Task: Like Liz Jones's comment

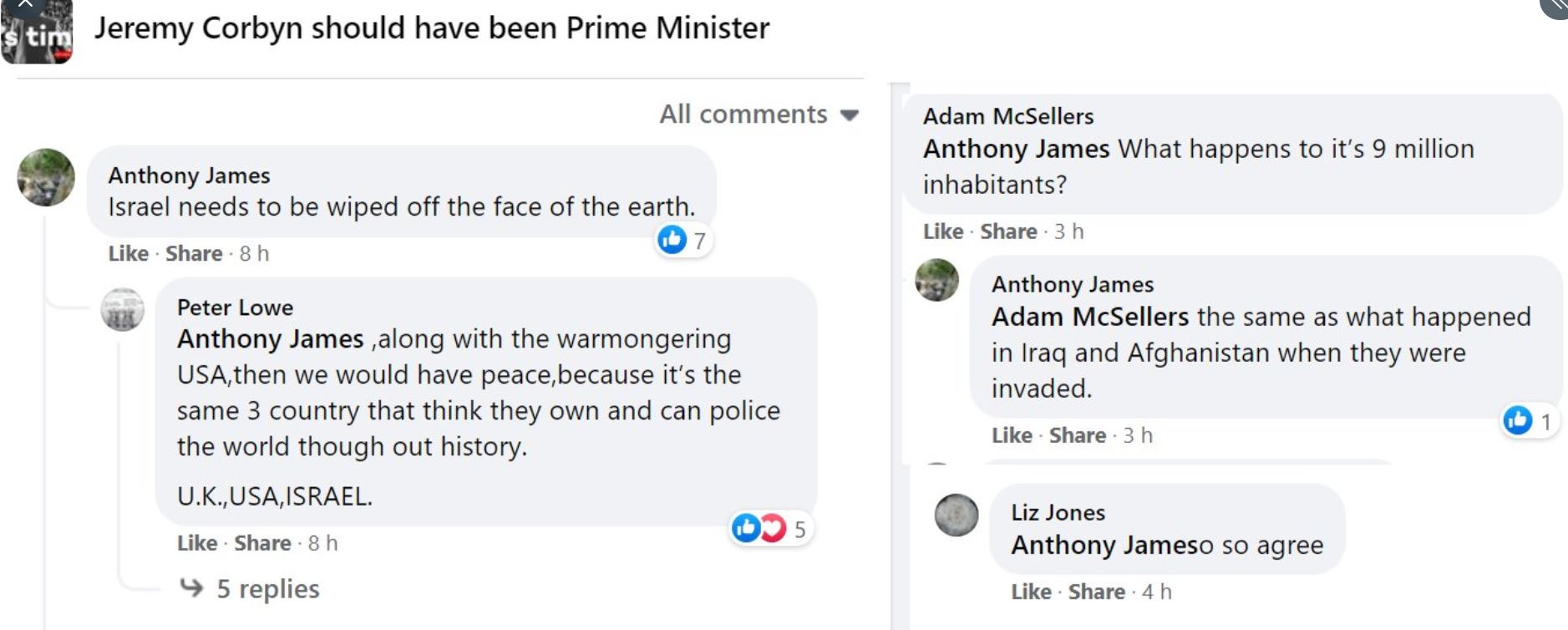Action: coord(1031,592)
